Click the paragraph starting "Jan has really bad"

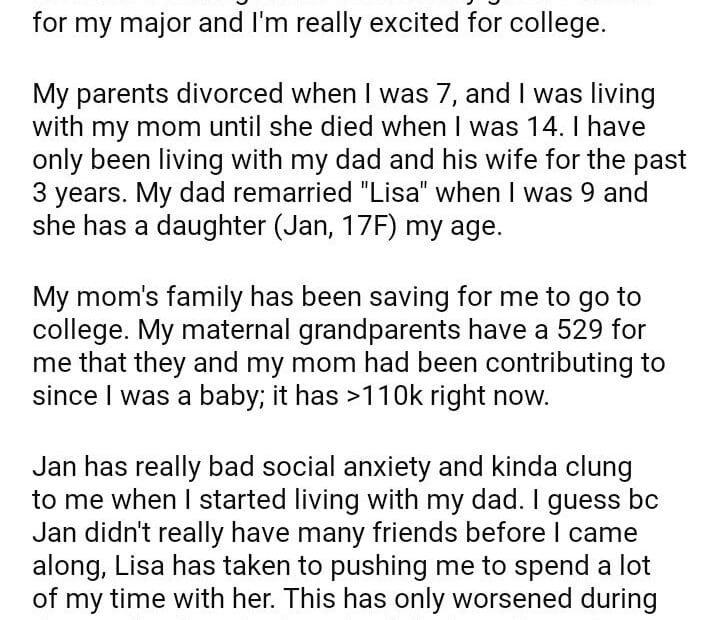(340, 532)
